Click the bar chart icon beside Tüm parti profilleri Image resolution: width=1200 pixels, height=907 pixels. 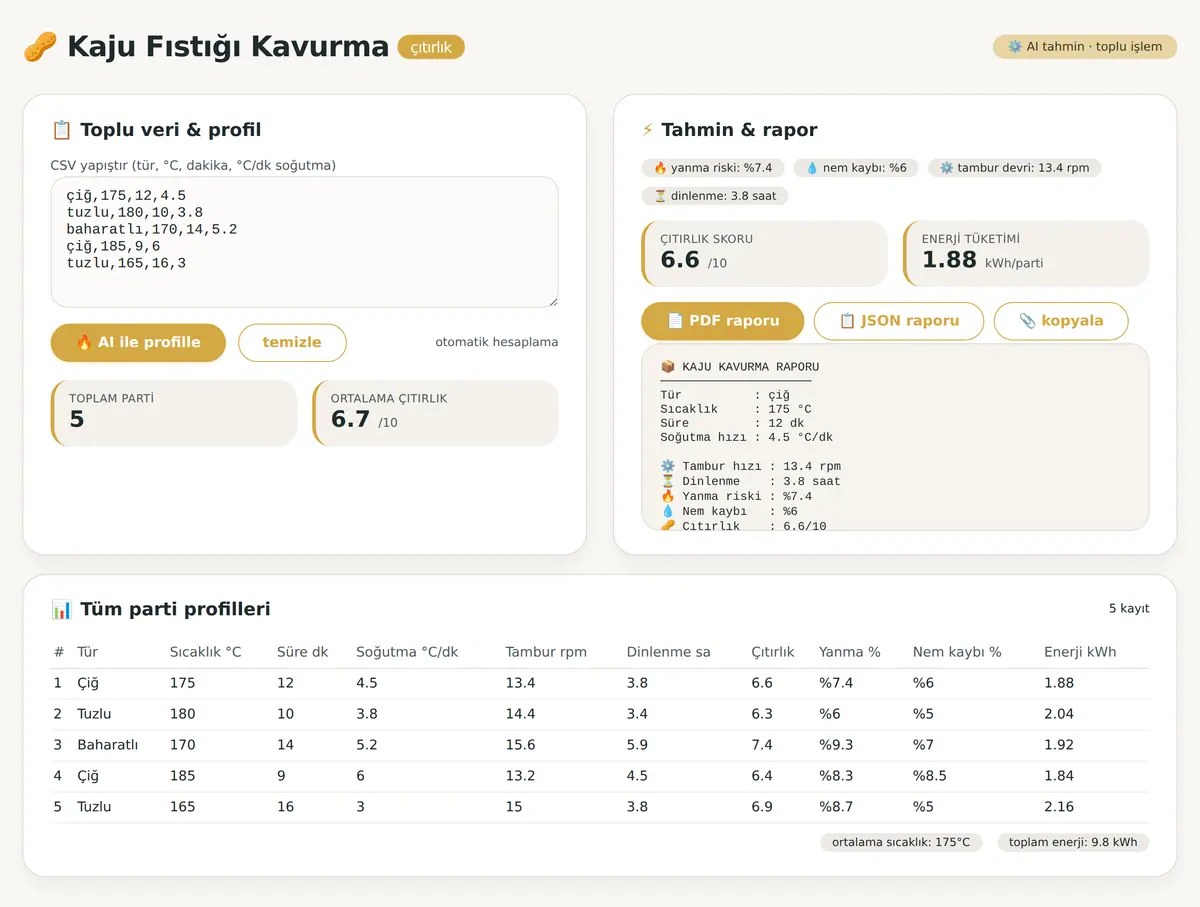click(x=61, y=609)
